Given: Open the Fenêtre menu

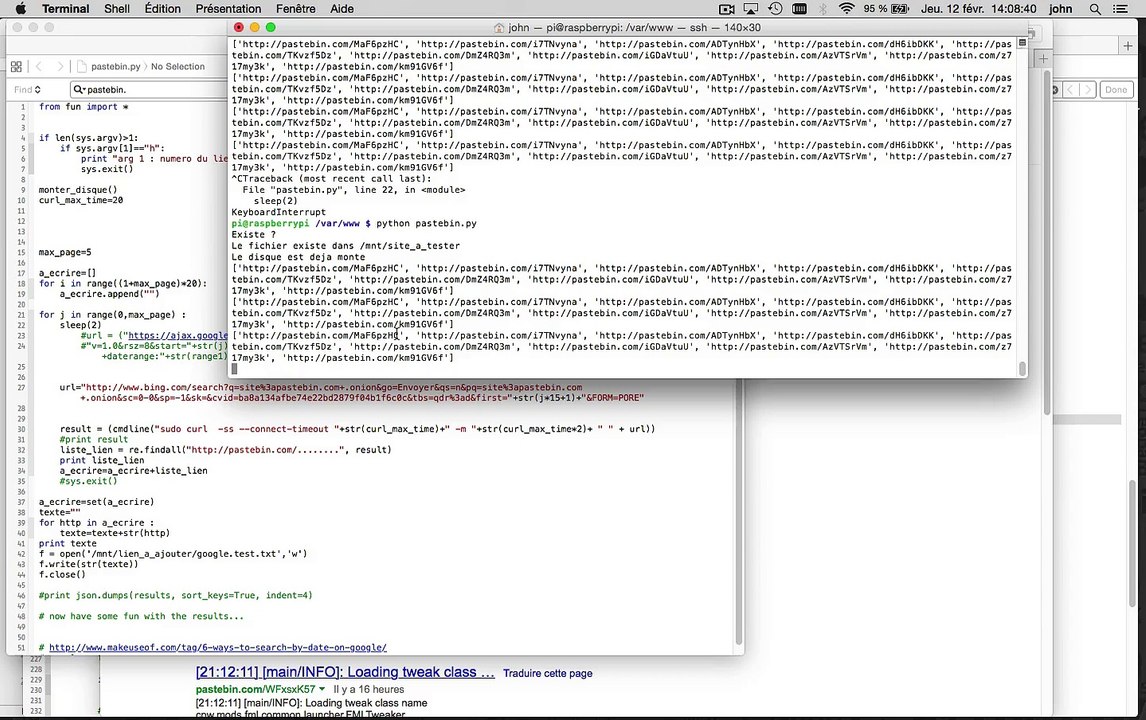Looking at the screenshot, I should click(295, 9).
